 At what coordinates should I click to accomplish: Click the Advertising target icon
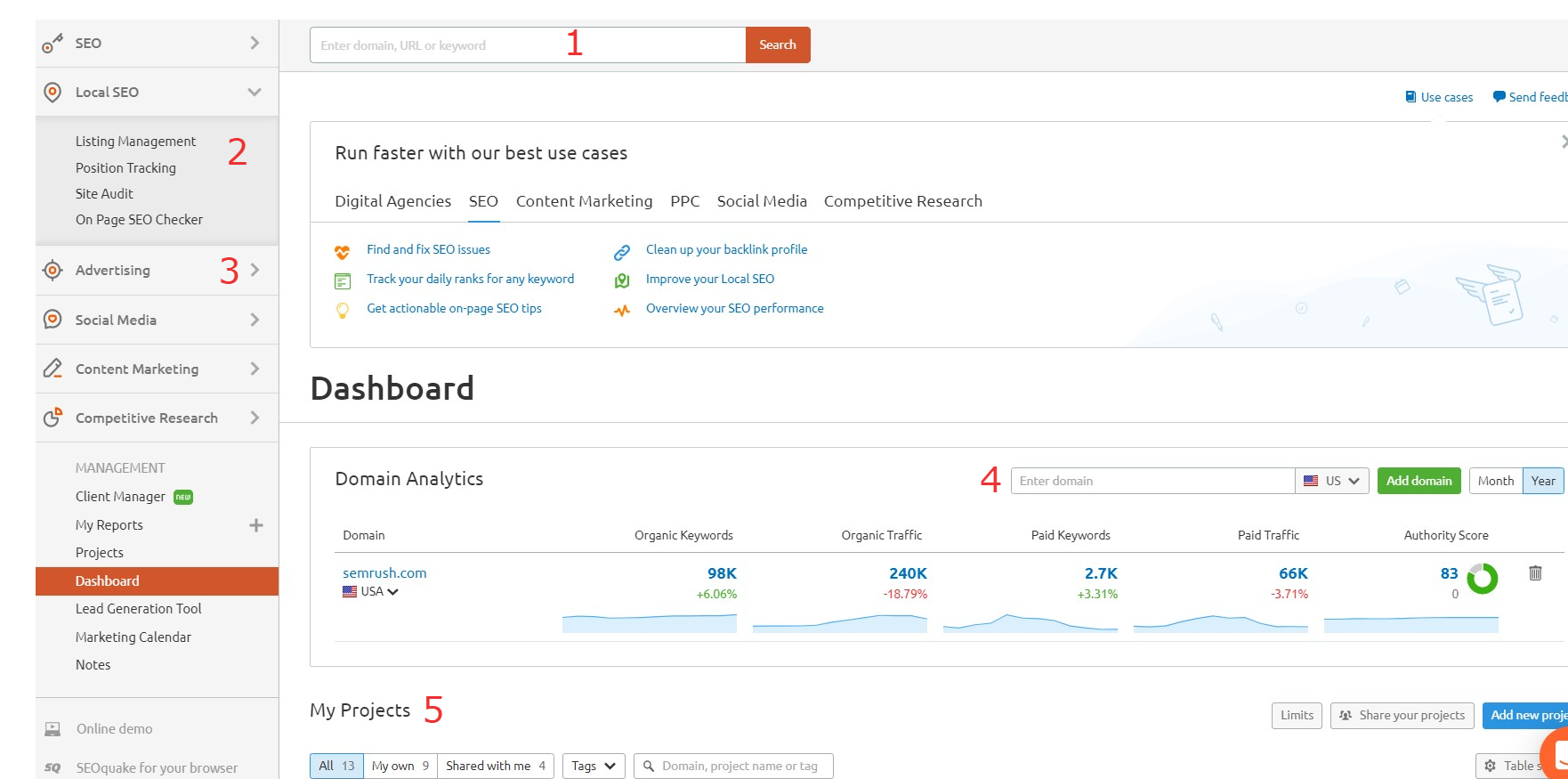pyautogui.click(x=53, y=270)
